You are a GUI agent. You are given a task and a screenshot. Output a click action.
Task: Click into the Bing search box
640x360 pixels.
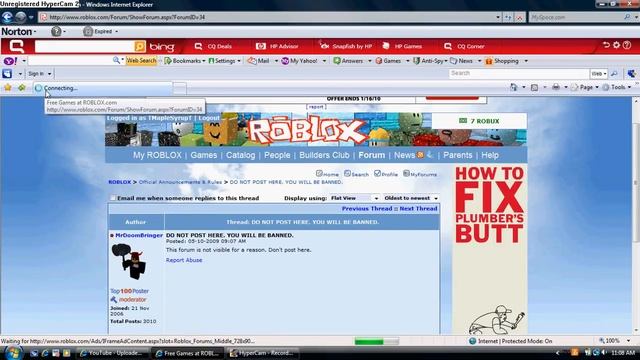pyautogui.click(x=84, y=46)
